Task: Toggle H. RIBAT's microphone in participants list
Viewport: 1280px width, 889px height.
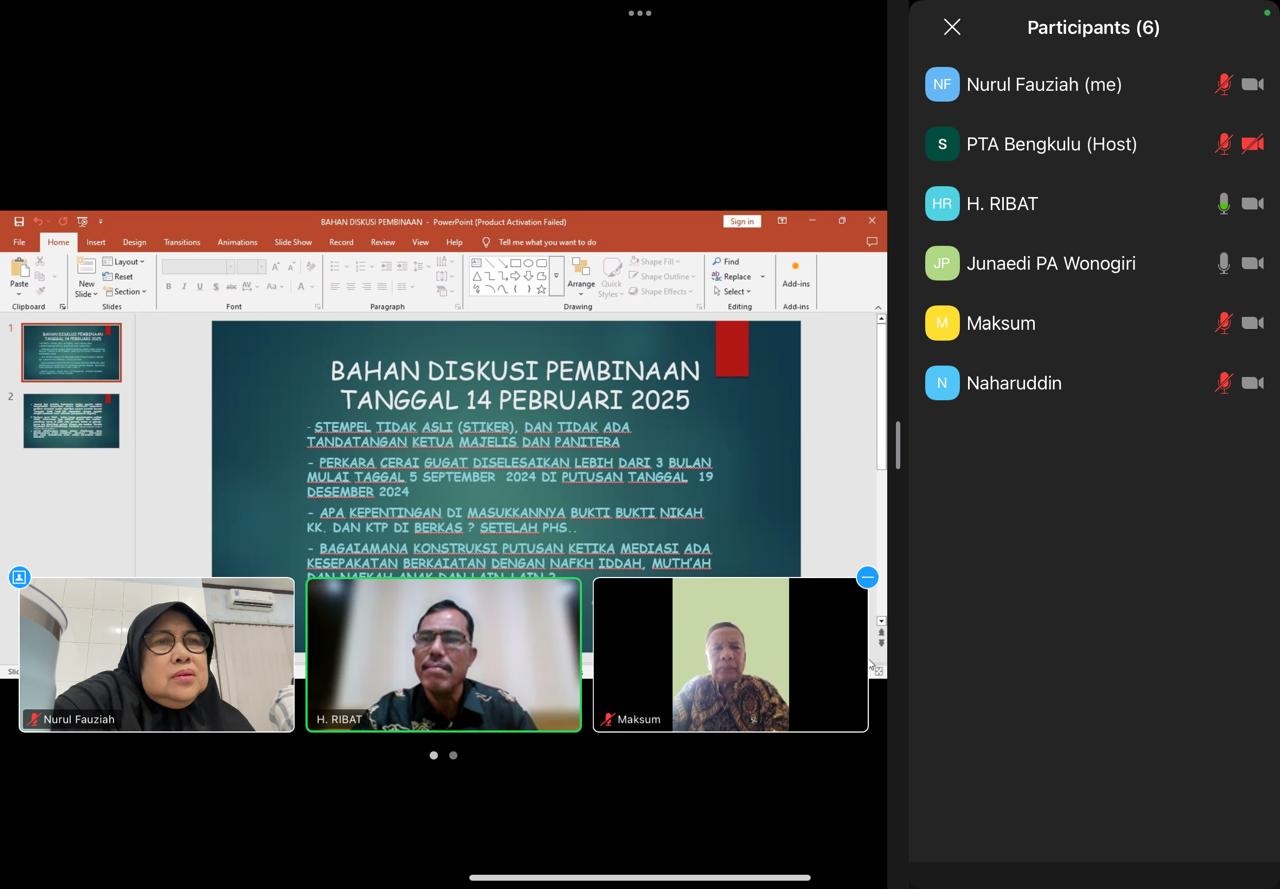Action: click(1223, 204)
